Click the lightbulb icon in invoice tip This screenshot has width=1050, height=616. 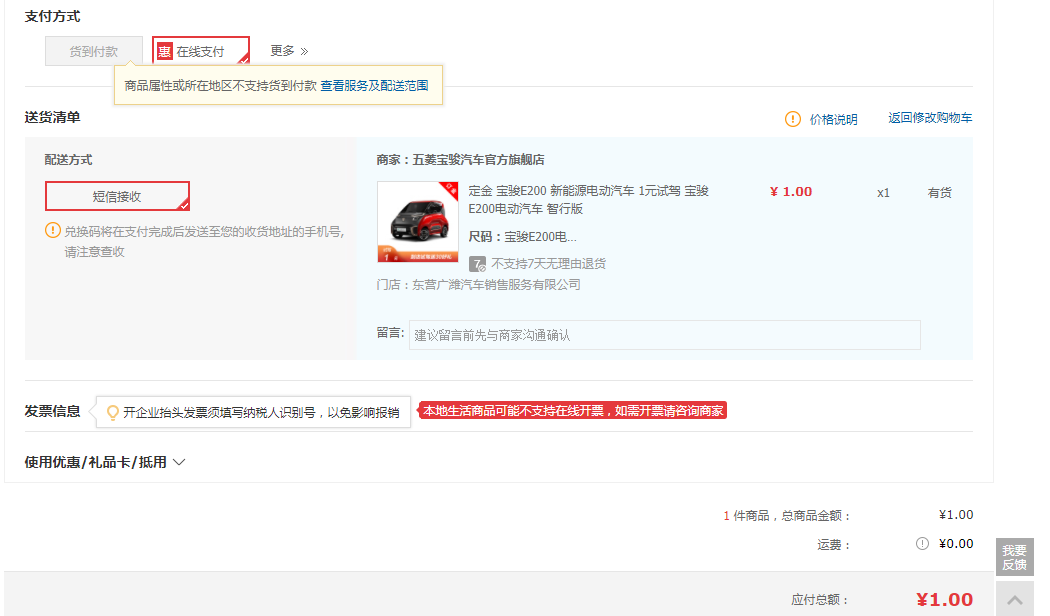coord(112,412)
